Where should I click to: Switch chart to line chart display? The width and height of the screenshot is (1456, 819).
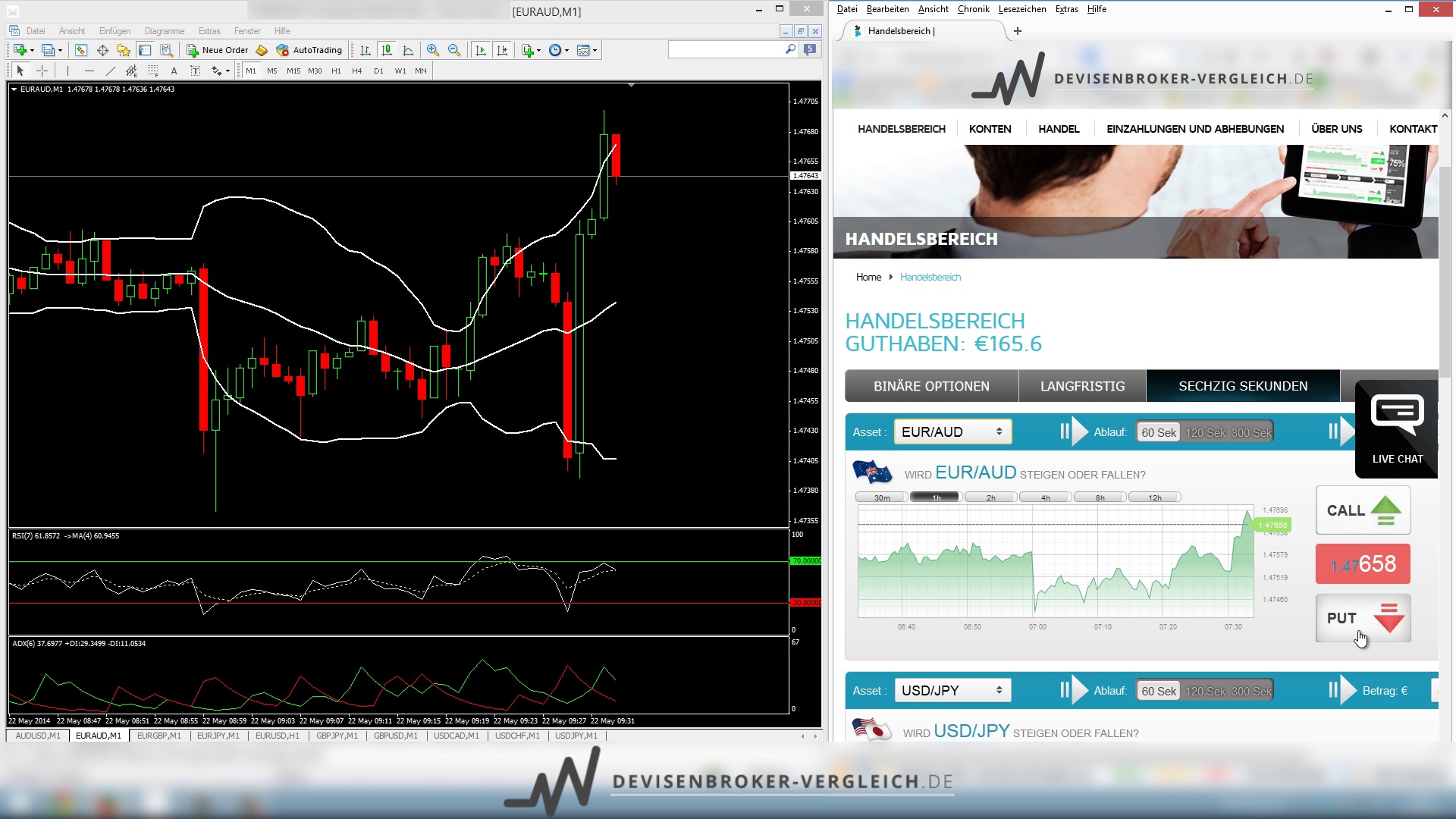[408, 50]
